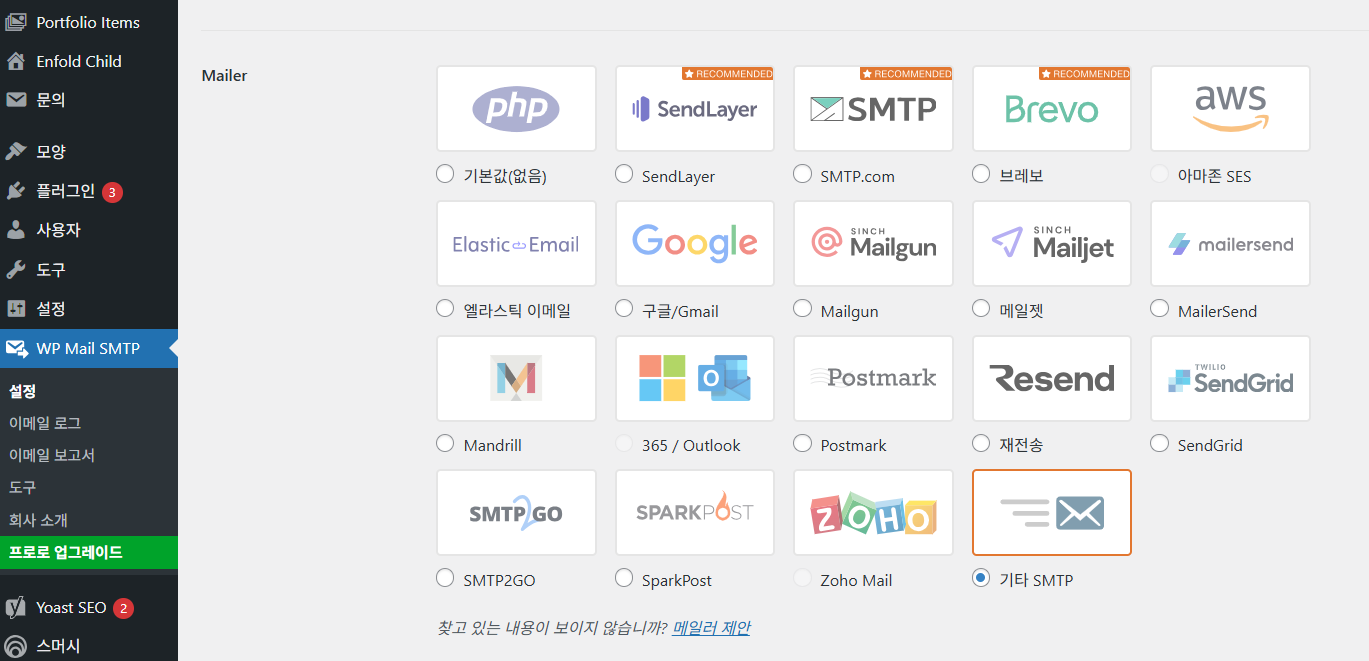Click the Yoast SEO notification badge 2
The width and height of the screenshot is (1369, 661).
[123, 608]
